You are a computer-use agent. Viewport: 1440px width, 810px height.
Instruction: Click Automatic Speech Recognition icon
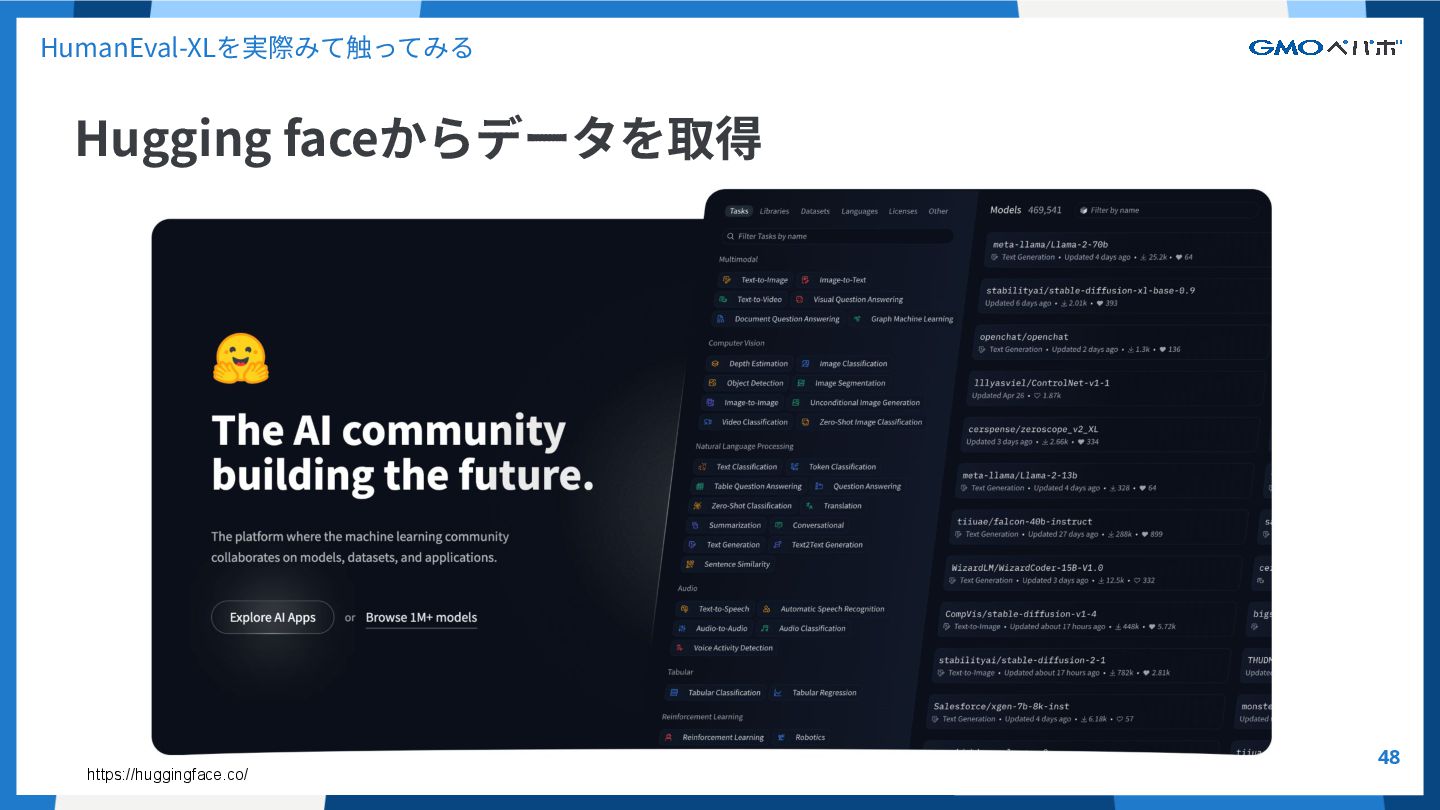[765, 609]
